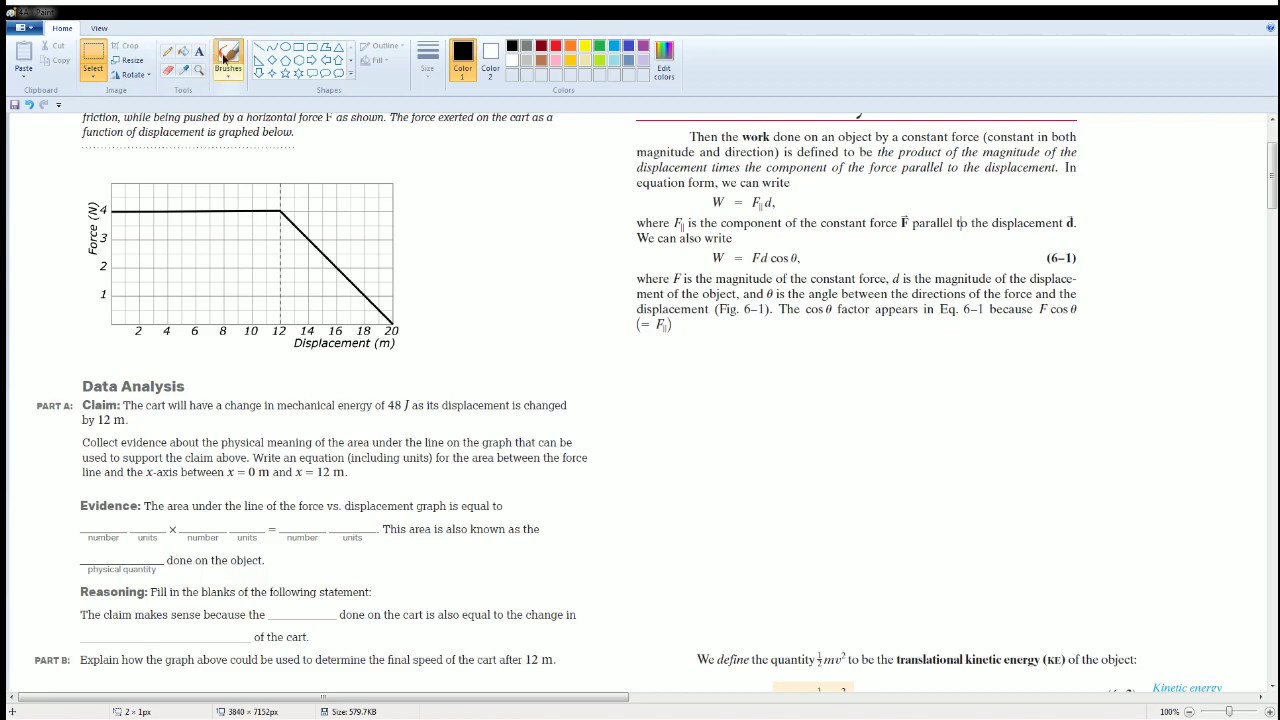Click the Copy button
The image size is (1280, 720).
tap(55, 60)
